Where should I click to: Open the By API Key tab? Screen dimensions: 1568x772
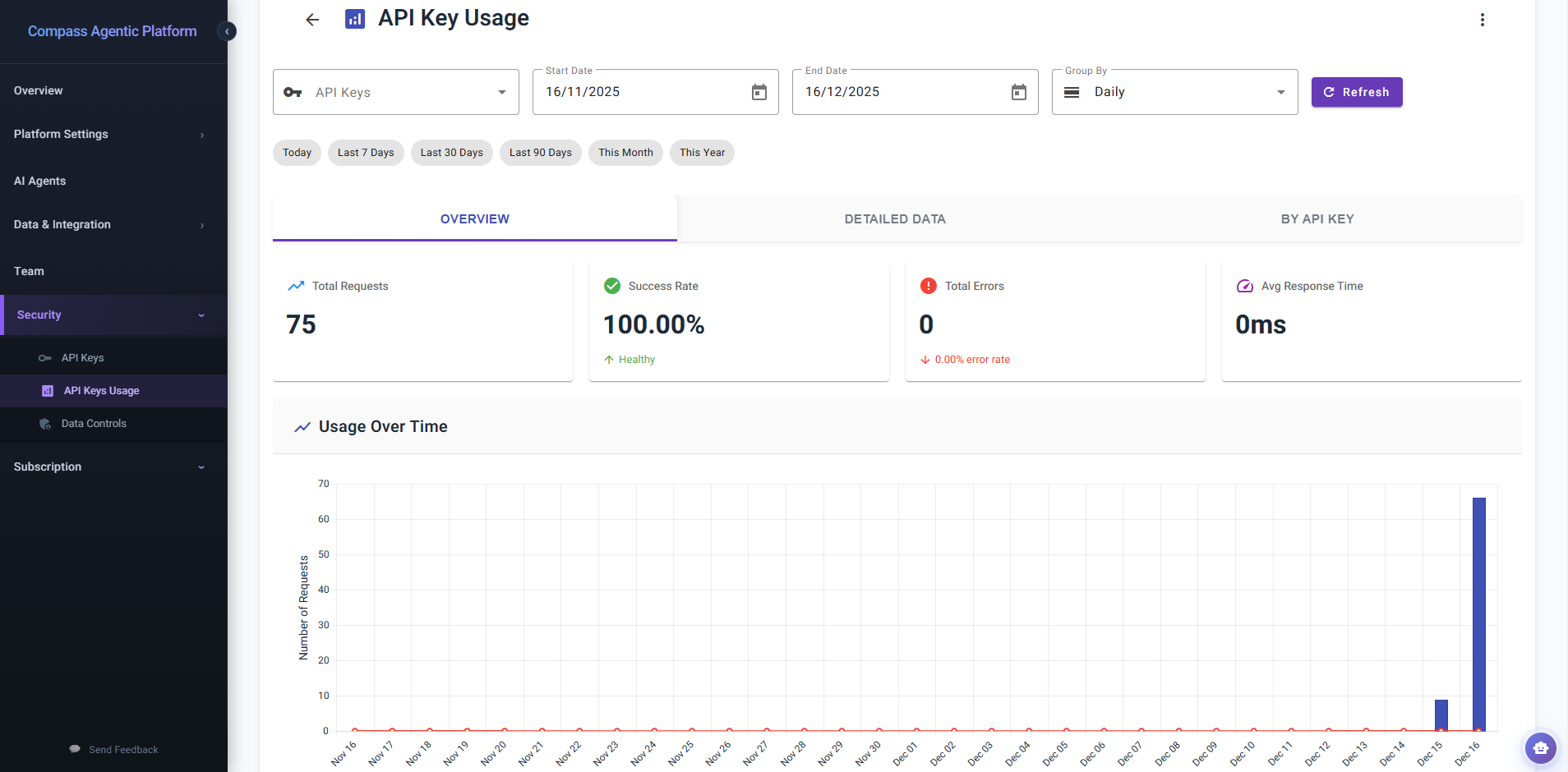[x=1317, y=218]
